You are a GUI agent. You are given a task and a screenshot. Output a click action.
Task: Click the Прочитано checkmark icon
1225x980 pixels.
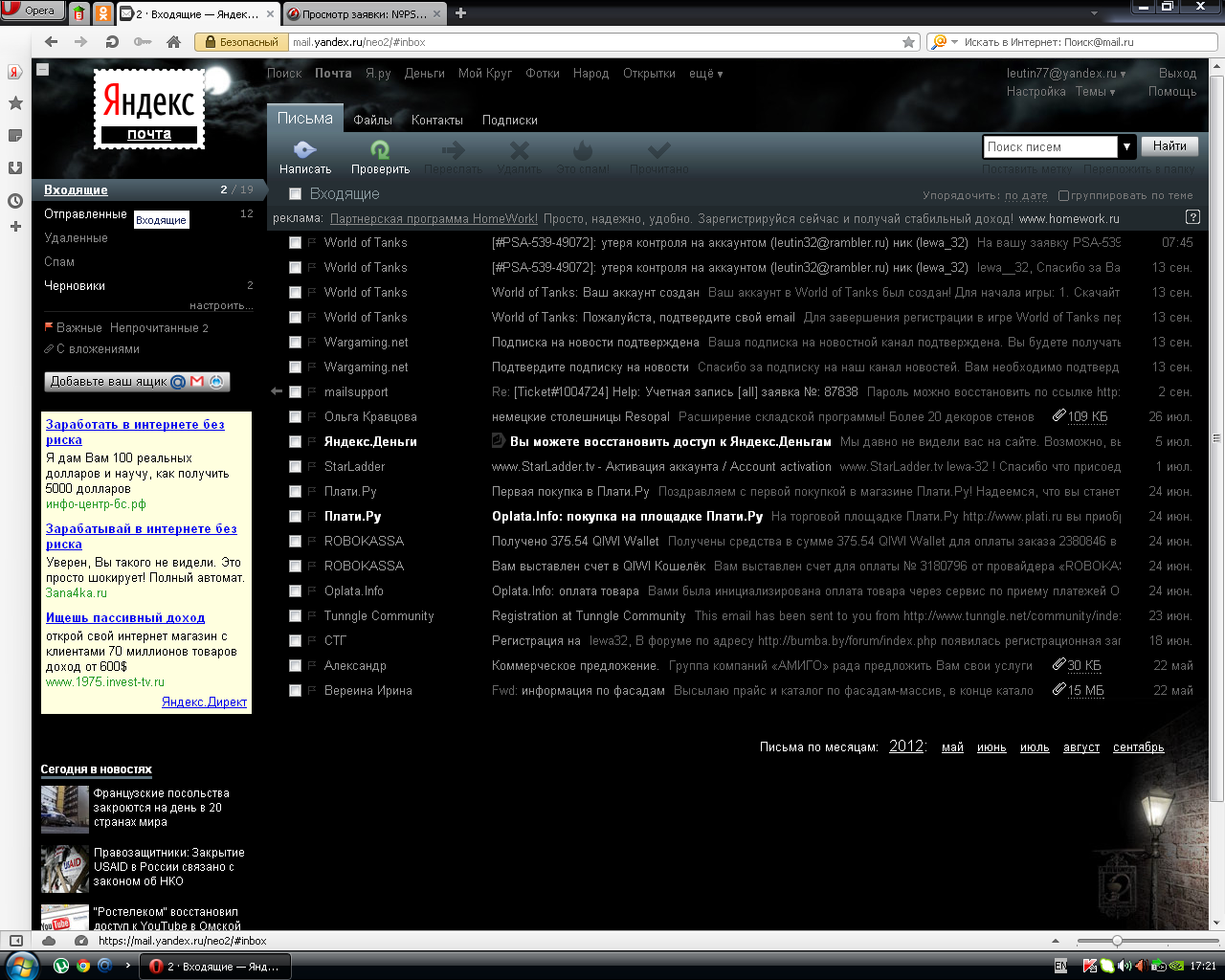point(658,150)
